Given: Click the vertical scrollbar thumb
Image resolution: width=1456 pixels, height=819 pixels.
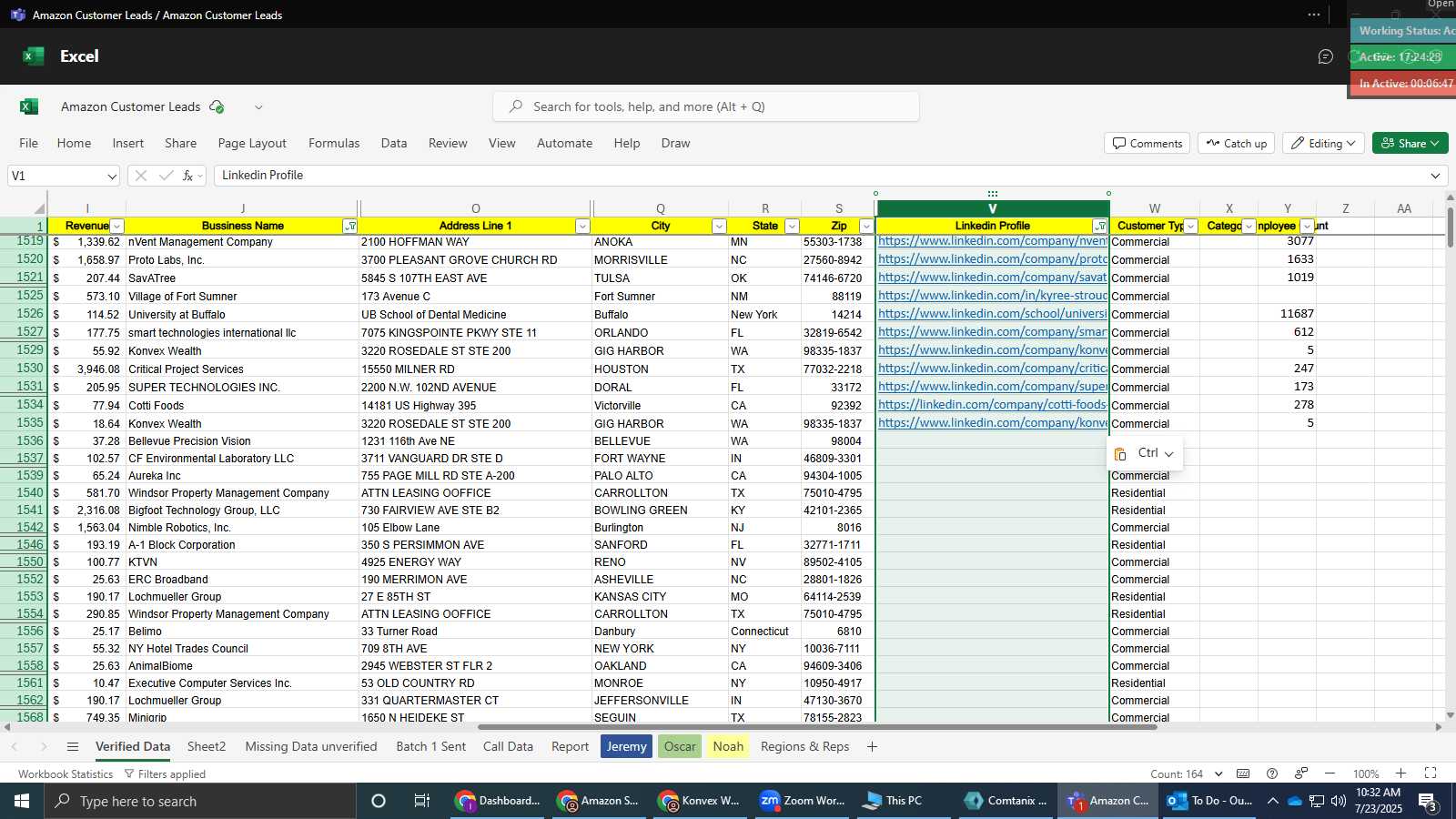Looking at the screenshot, I should (x=1450, y=227).
